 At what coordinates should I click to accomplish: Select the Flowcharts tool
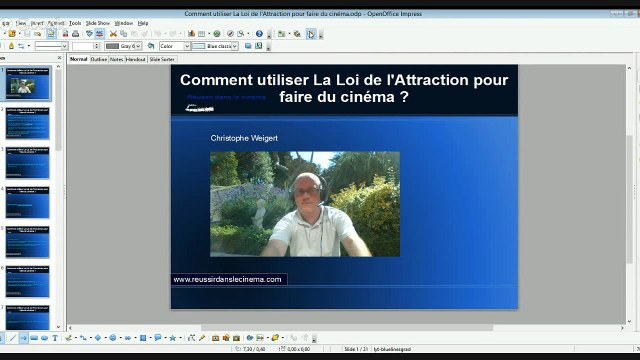[143, 338]
